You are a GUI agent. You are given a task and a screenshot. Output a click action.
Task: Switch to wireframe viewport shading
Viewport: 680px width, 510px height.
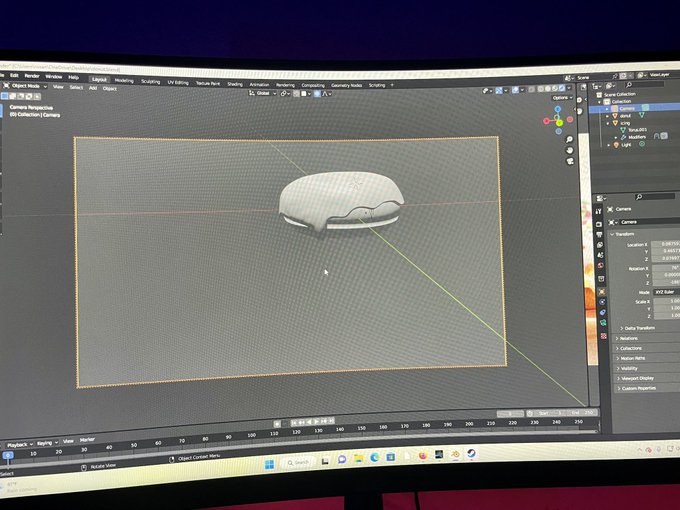point(540,89)
